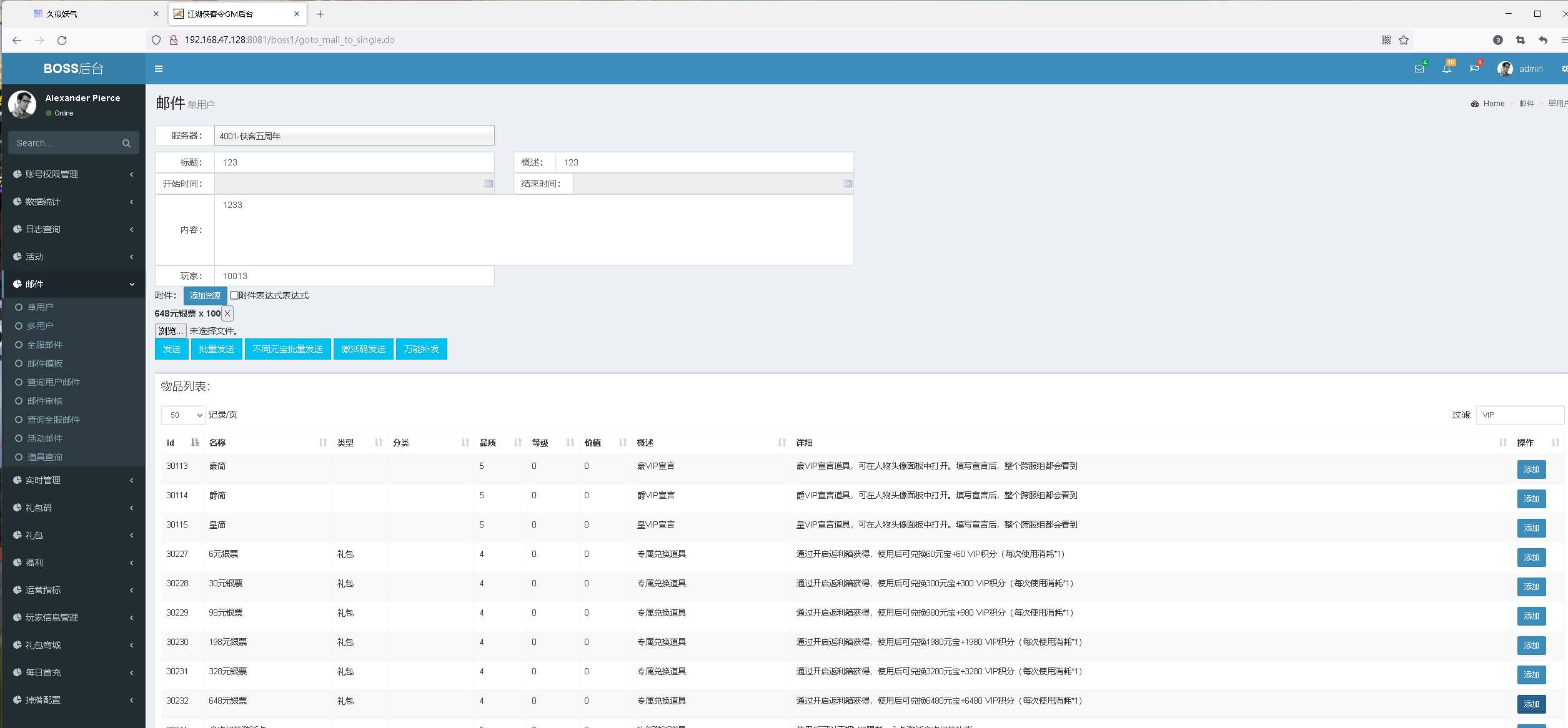
Task: Click the start time calendar icon
Action: [x=489, y=184]
